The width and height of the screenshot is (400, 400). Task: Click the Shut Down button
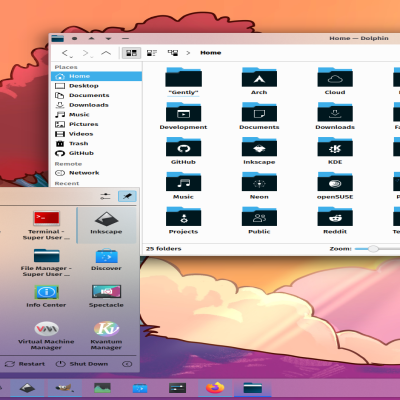82,364
